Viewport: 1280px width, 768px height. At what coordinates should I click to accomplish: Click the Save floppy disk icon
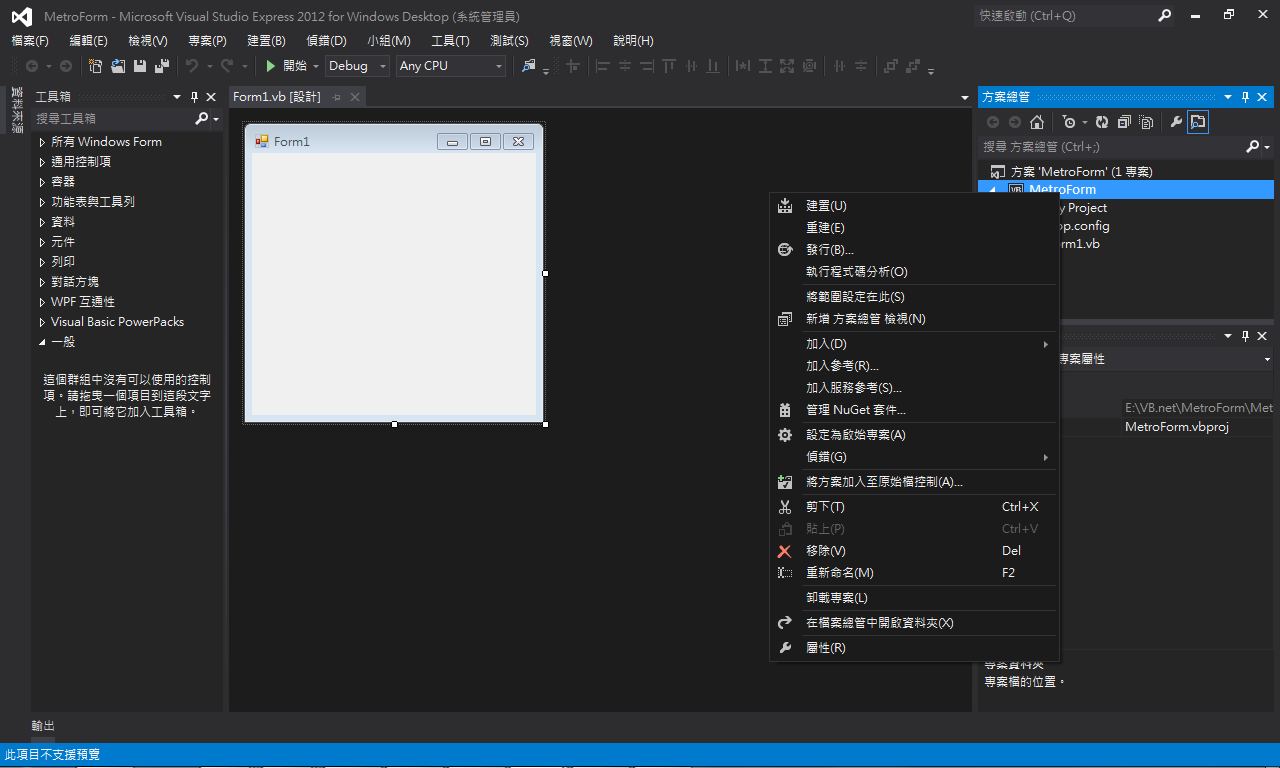pyautogui.click(x=140, y=66)
